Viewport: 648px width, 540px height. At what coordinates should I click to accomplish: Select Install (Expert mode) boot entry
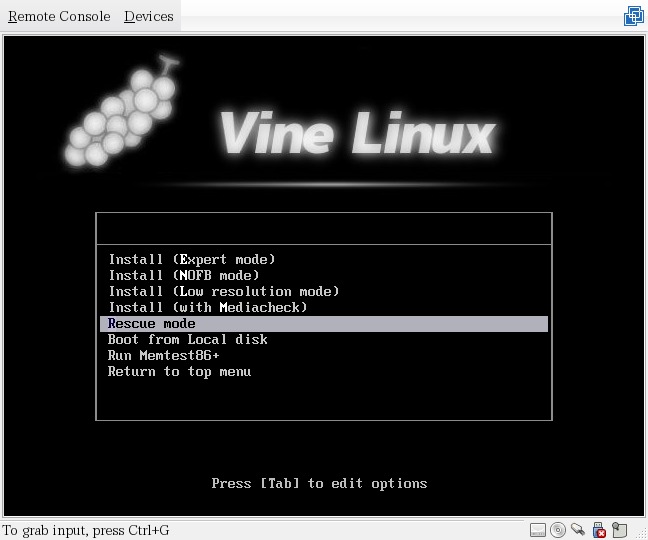point(324,259)
